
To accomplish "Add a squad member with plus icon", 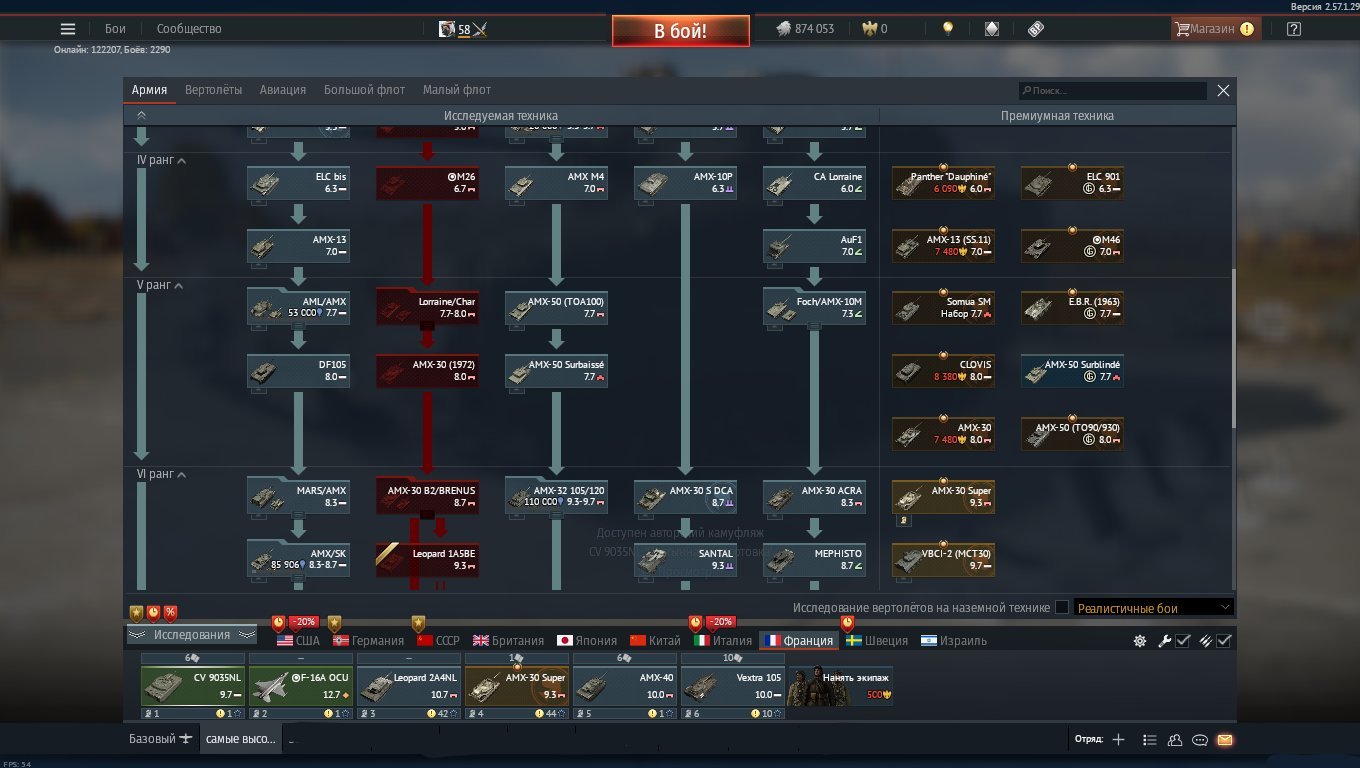I will pos(1118,740).
